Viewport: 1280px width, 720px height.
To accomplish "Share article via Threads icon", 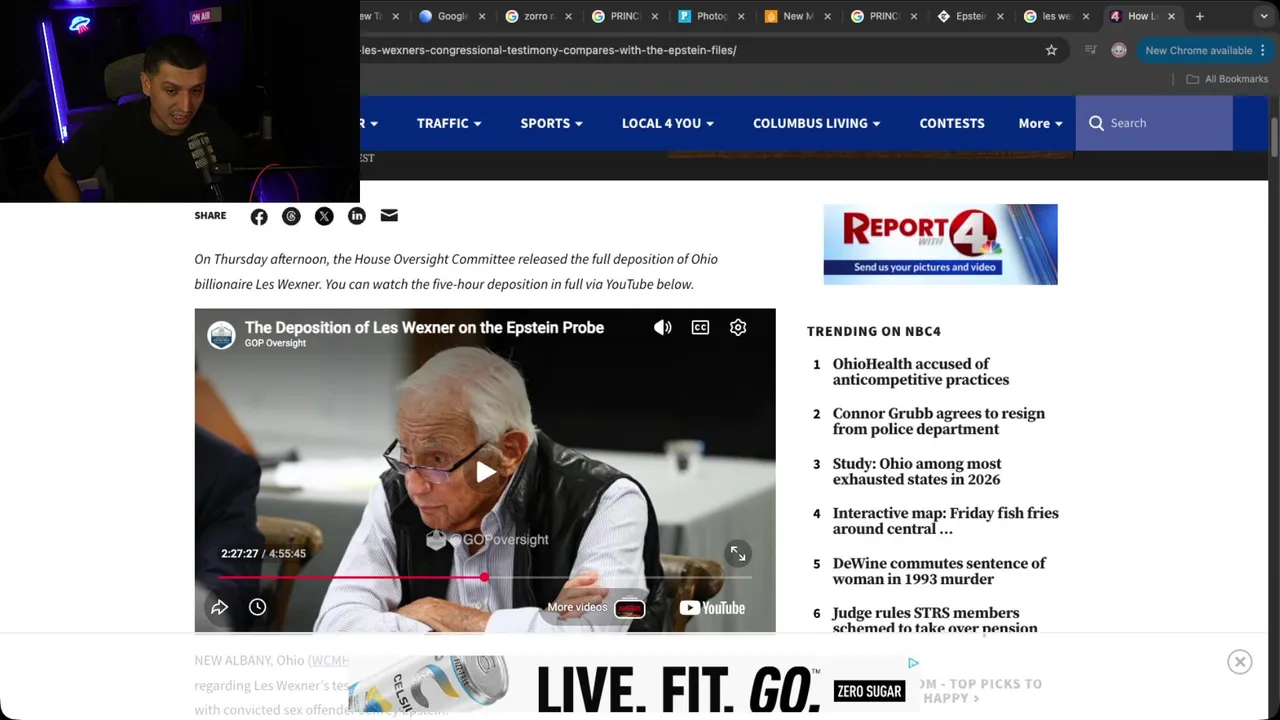I will tap(291, 216).
